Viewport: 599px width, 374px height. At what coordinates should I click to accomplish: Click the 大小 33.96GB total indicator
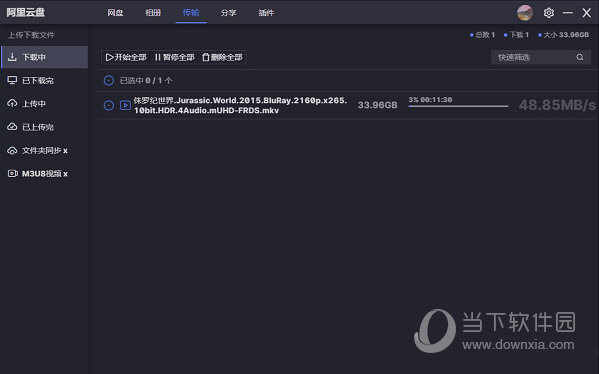point(564,35)
